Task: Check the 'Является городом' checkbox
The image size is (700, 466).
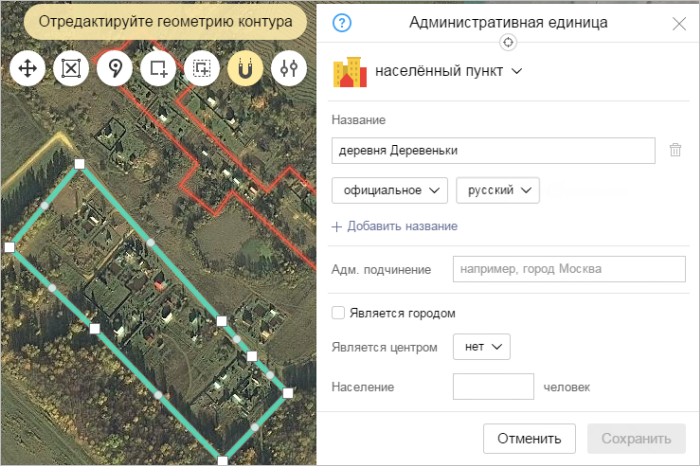Action: click(338, 313)
